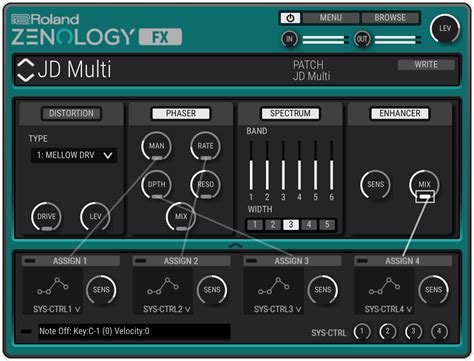Screen dimensions: 474x361
Task: Click spectrum band 6 slider
Action: click(331, 166)
